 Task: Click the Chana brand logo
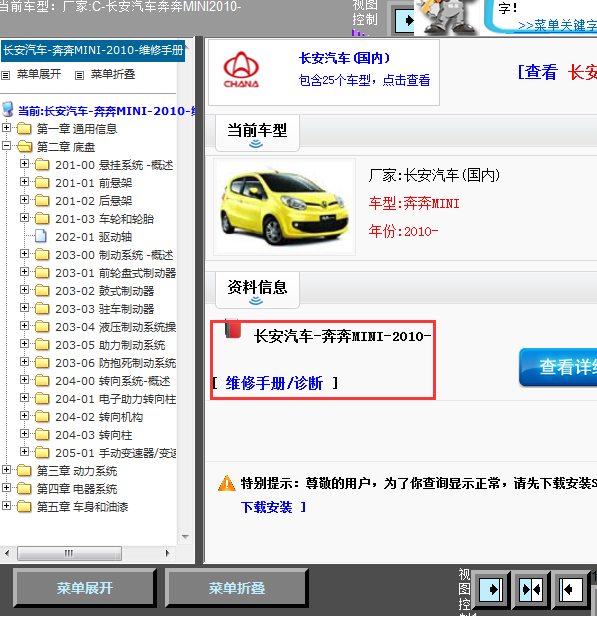(241, 70)
